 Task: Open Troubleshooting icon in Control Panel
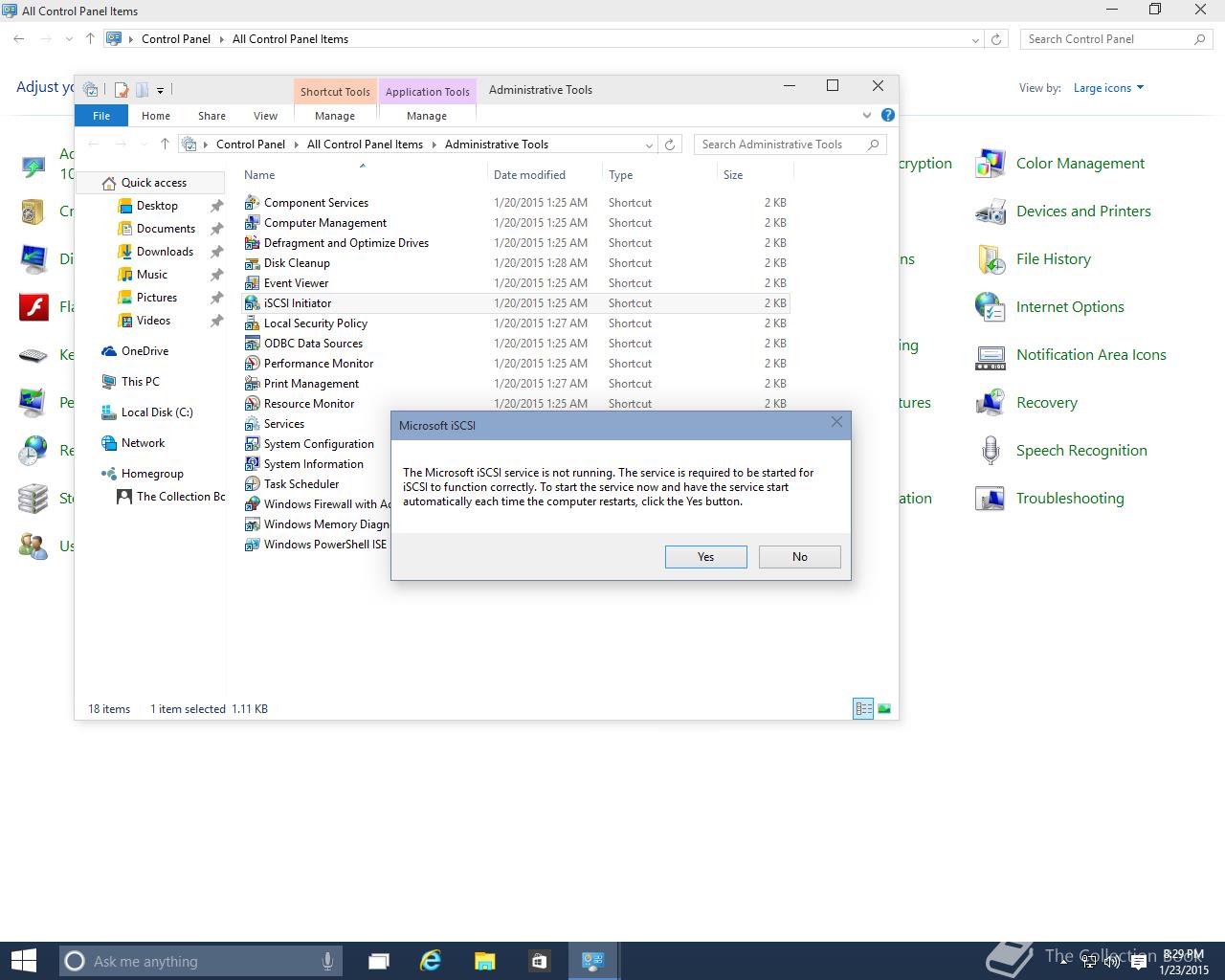(x=991, y=499)
